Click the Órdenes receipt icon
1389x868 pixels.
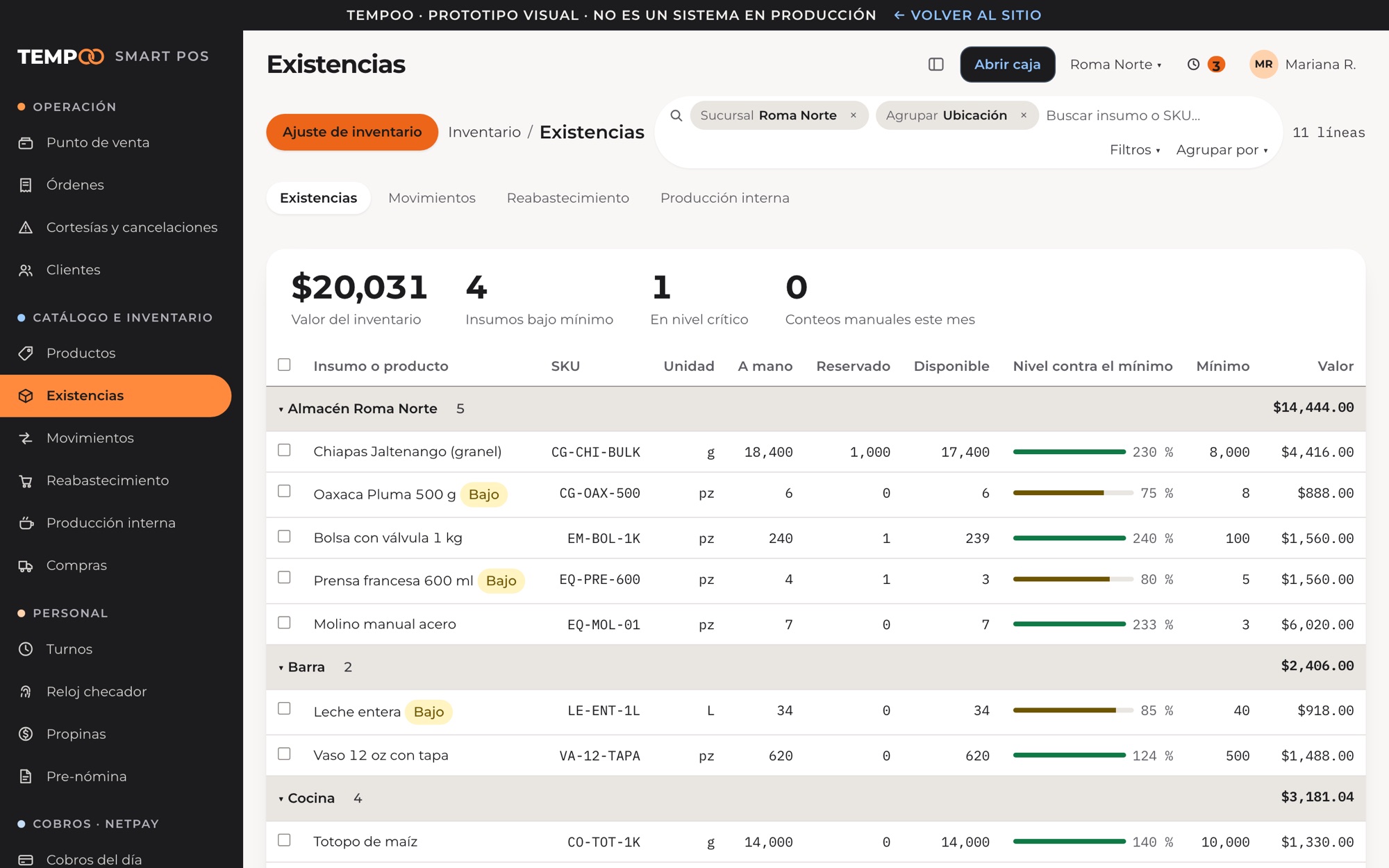pyautogui.click(x=26, y=185)
